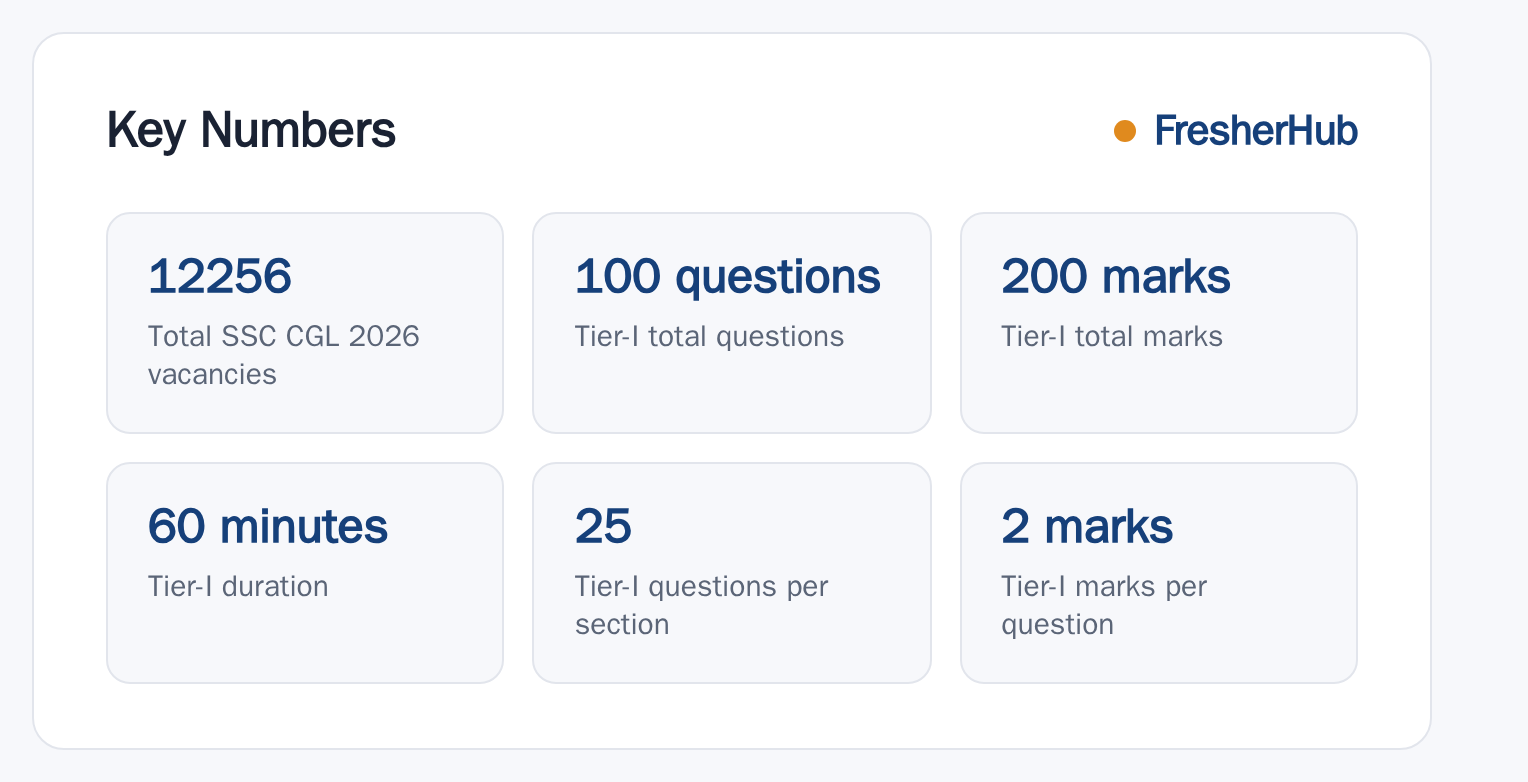The image size is (1528, 782).
Task: Click the 12256 vacancies card
Action: click(305, 323)
